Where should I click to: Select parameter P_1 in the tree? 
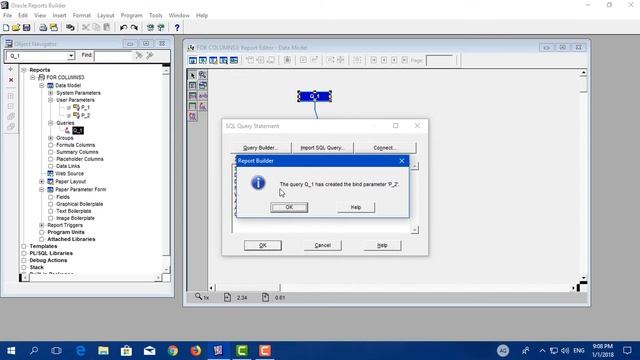[85, 107]
